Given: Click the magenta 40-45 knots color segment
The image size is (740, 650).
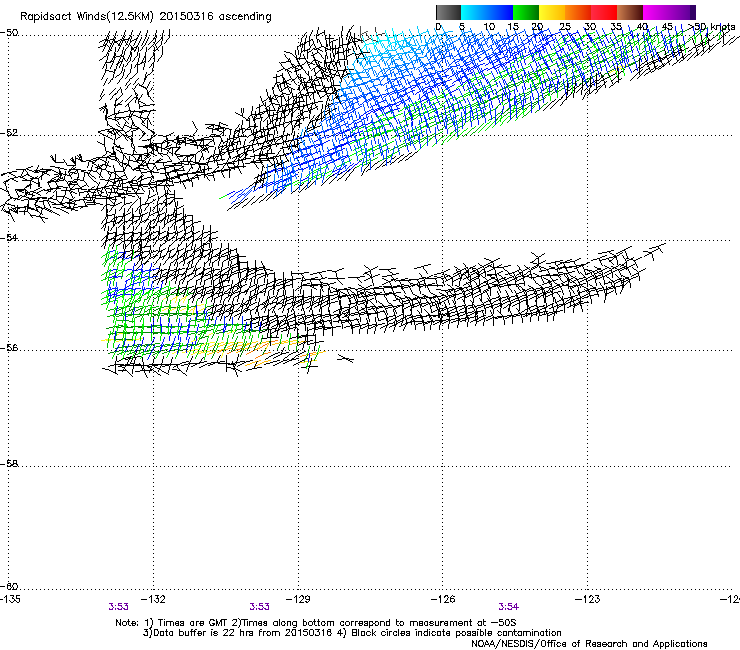Looking at the screenshot, I should [x=656, y=12].
